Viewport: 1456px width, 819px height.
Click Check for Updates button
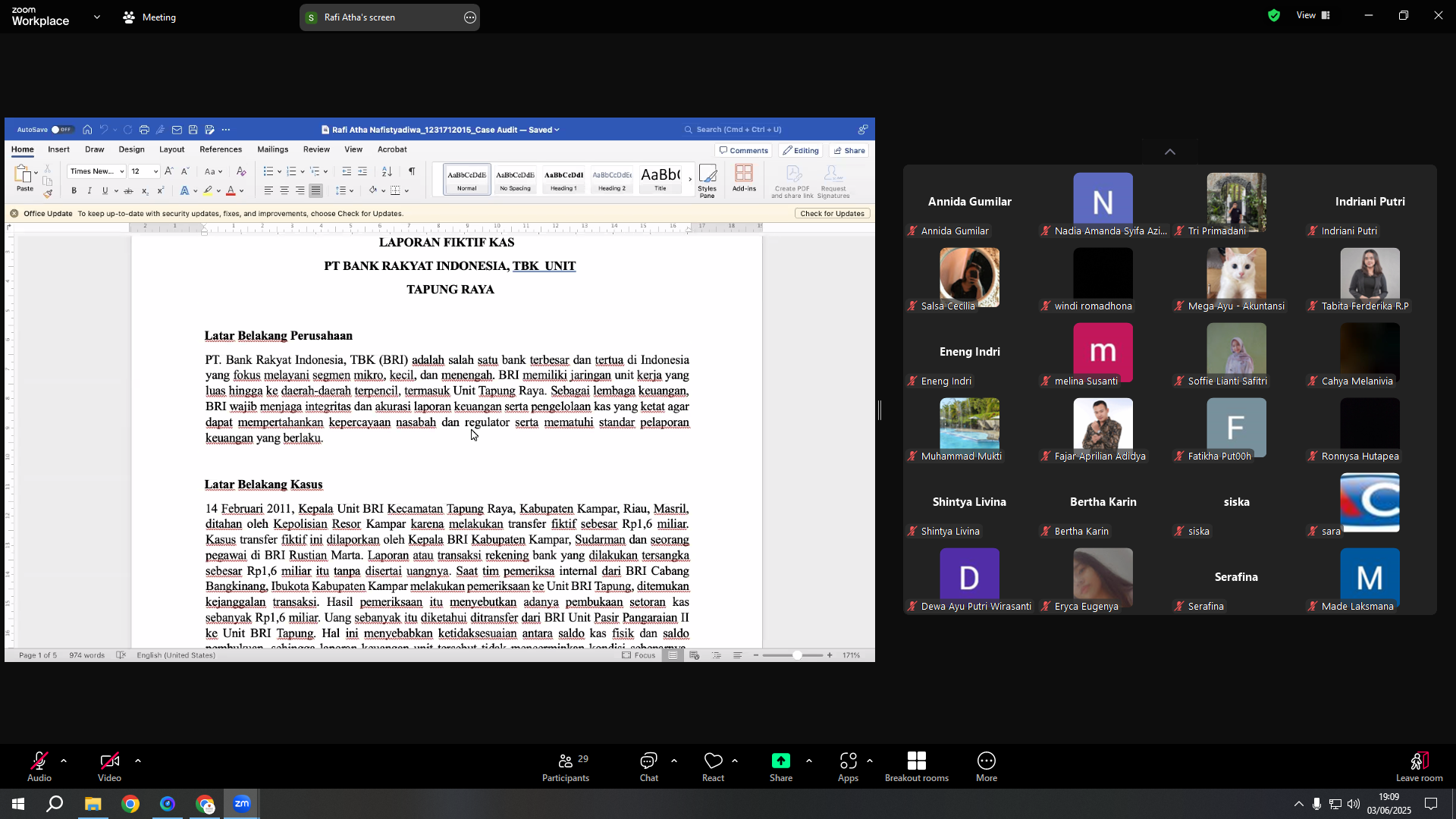click(832, 214)
